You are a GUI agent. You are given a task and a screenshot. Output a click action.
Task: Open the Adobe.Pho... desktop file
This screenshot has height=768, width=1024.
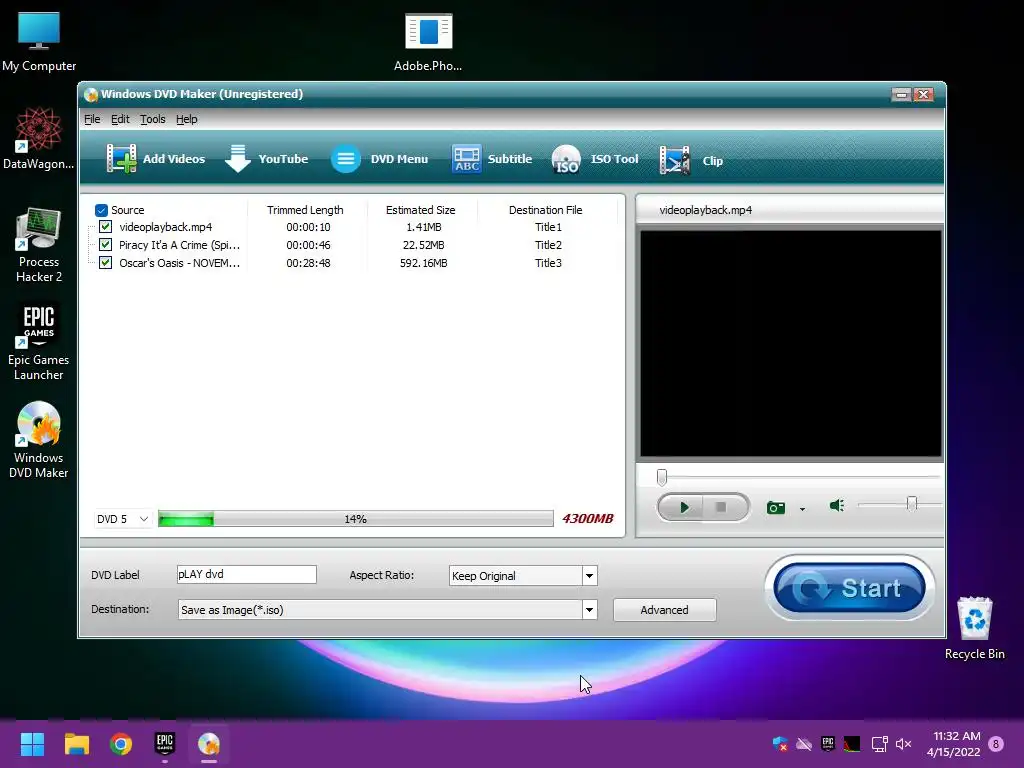pyautogui.click(x=428, y=42)
